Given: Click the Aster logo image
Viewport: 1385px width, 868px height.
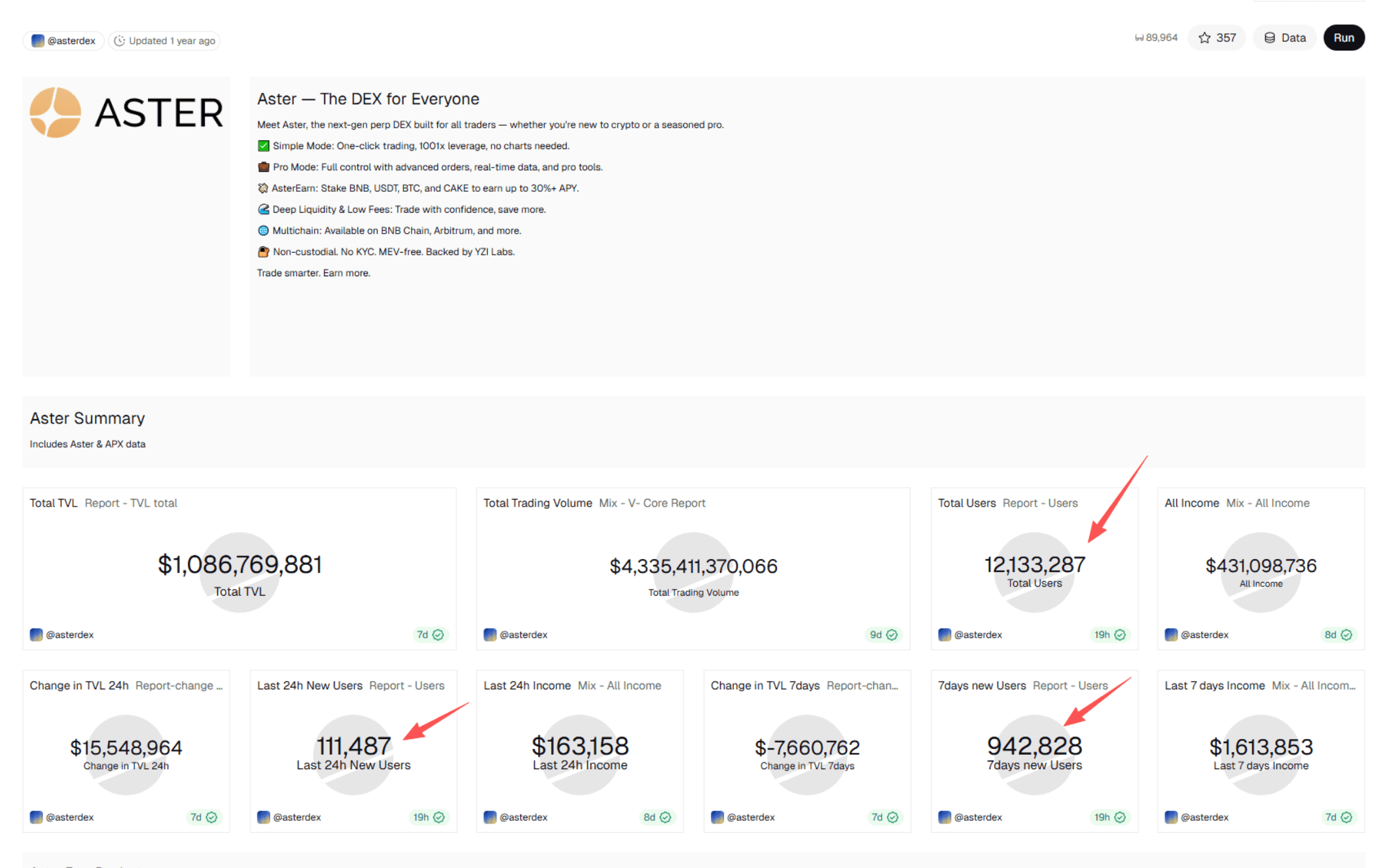Looking at the screenshot, I should (126, 113).
